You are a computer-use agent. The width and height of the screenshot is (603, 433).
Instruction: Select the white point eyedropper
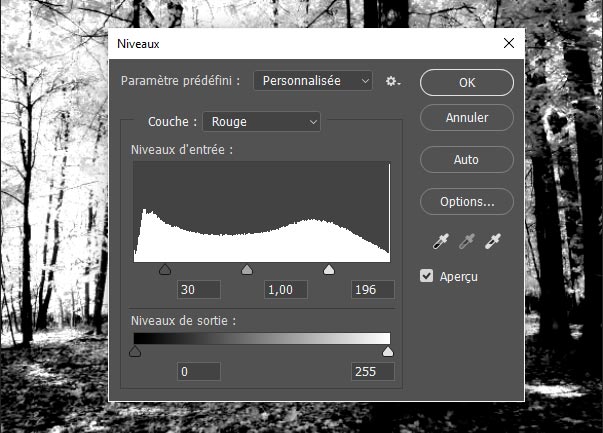click(x=493, y=241)
